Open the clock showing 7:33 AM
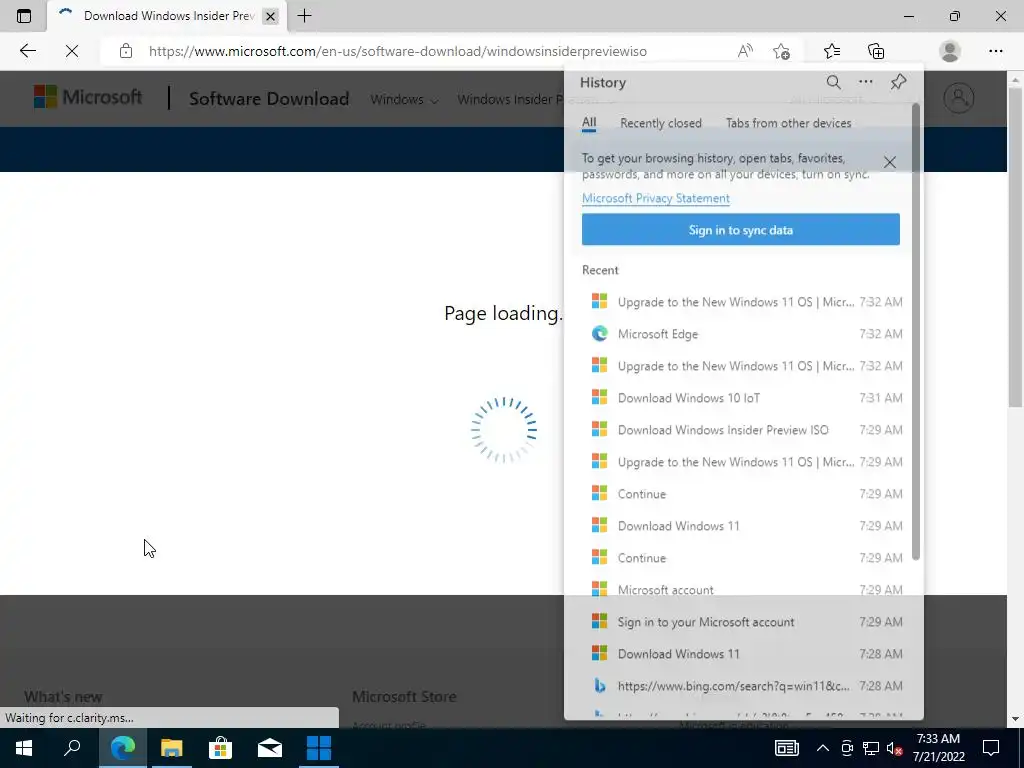 point(938,748)
